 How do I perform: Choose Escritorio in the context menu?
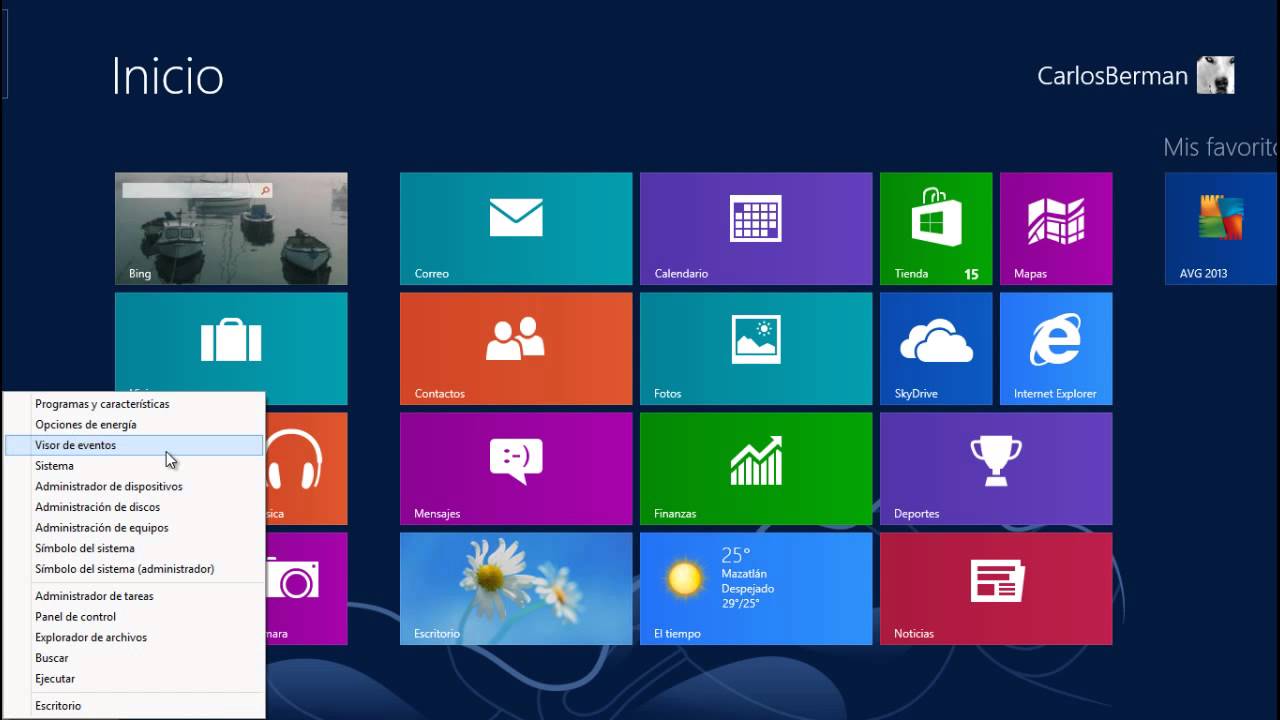coord(134,706)
